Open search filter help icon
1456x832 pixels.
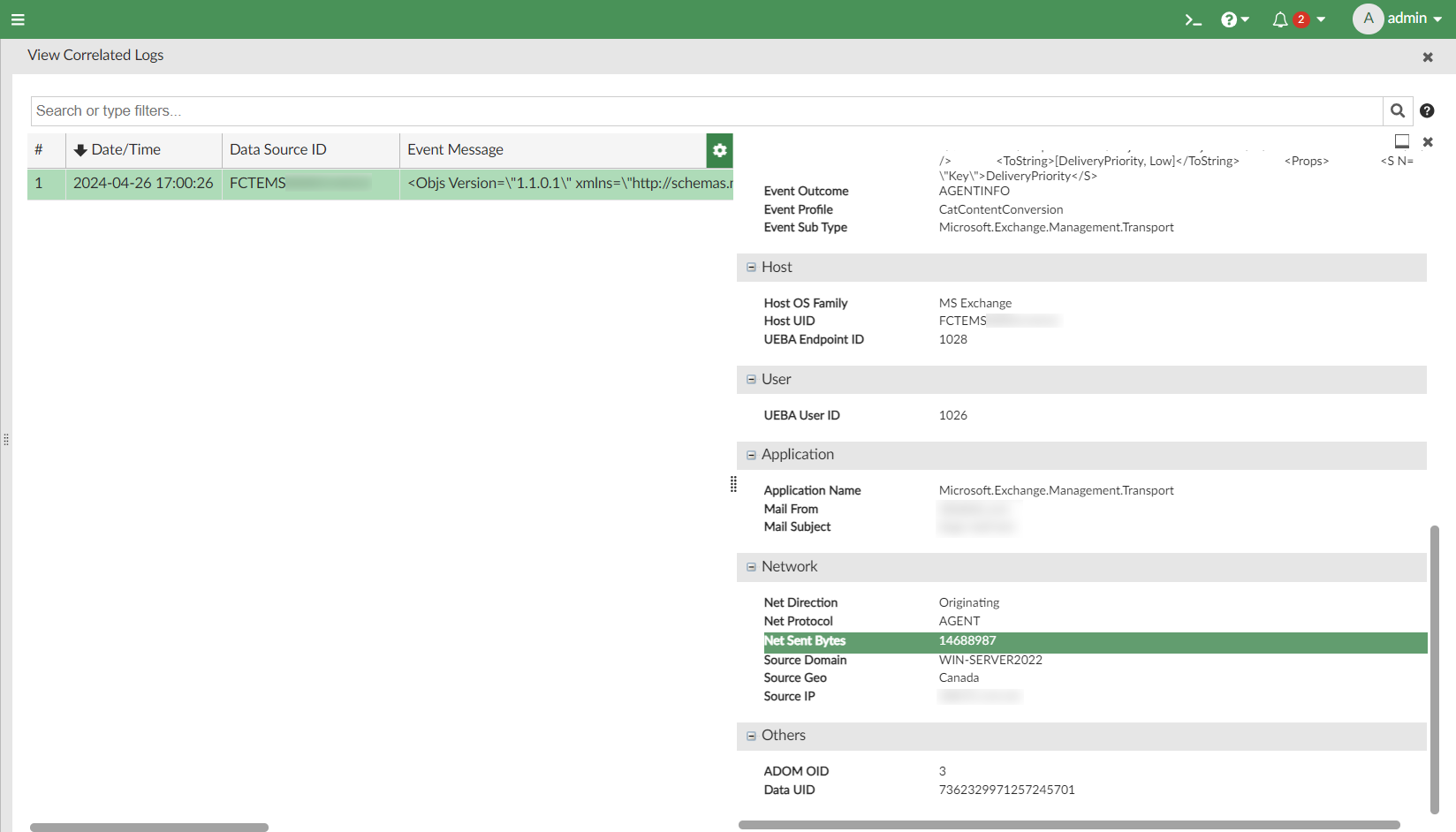click(x=1427, y=111)
